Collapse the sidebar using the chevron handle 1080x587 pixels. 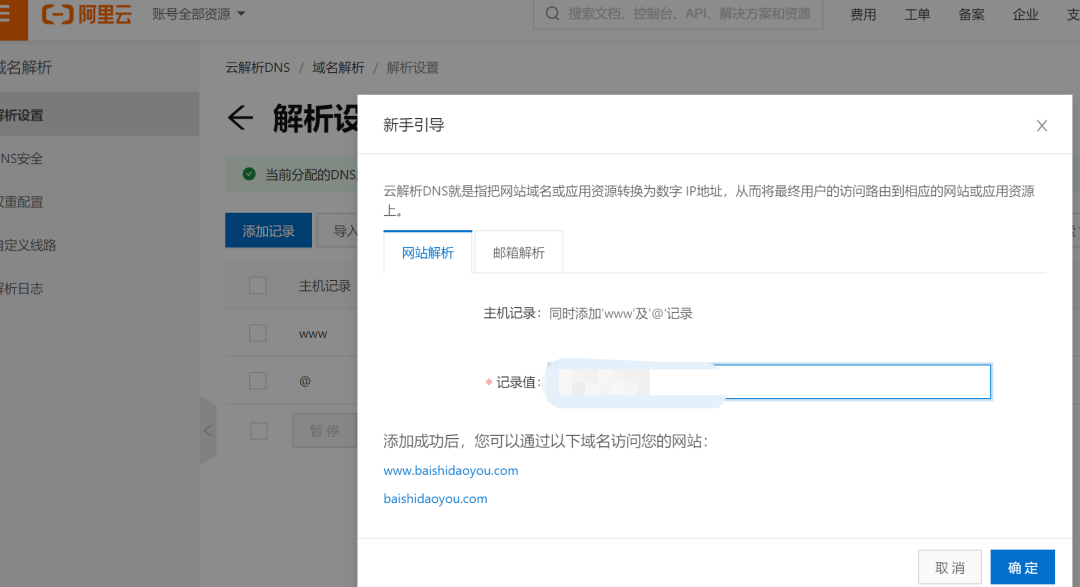(x=207, y=430)
